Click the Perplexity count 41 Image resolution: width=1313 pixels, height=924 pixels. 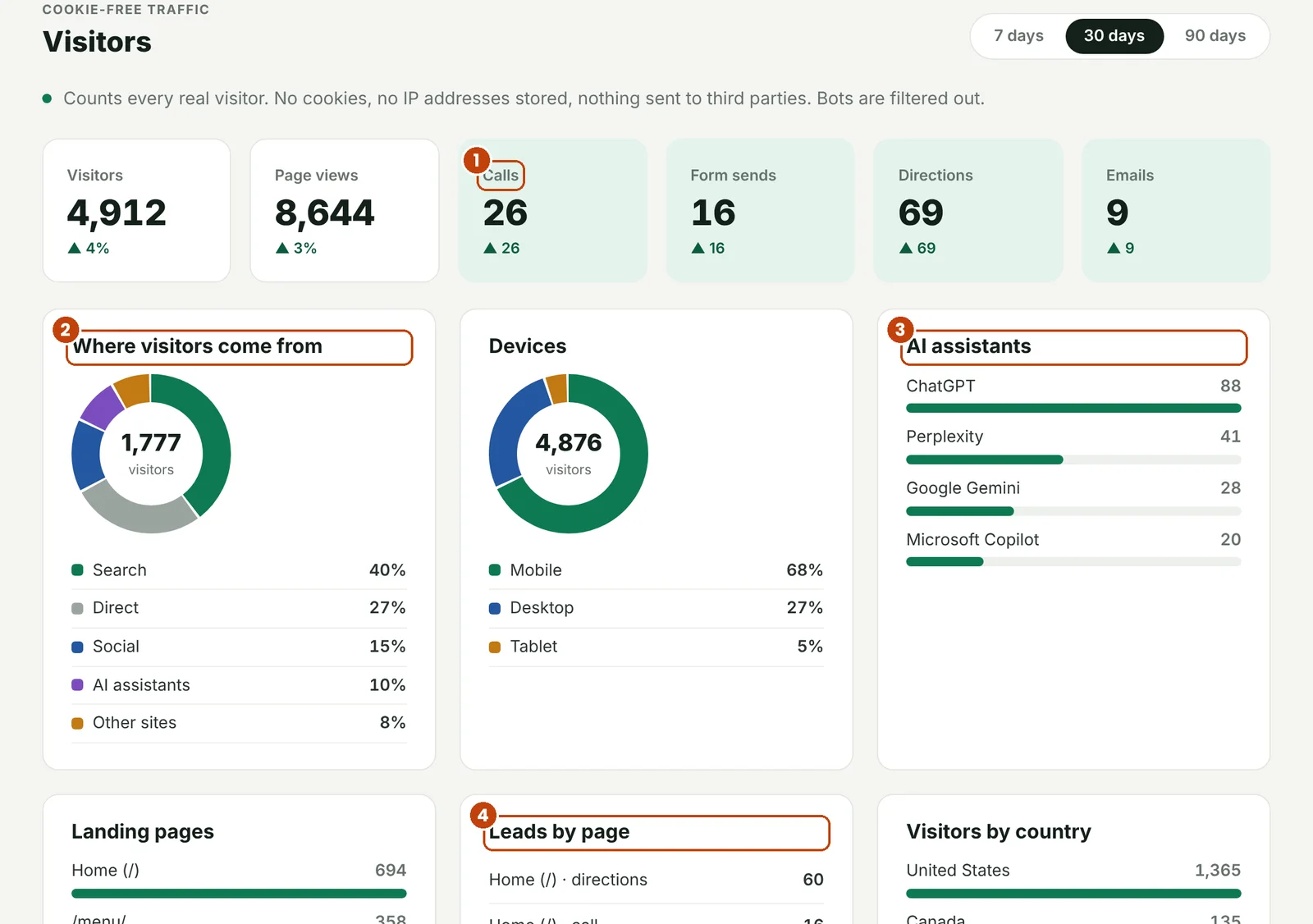point(1230,437)
